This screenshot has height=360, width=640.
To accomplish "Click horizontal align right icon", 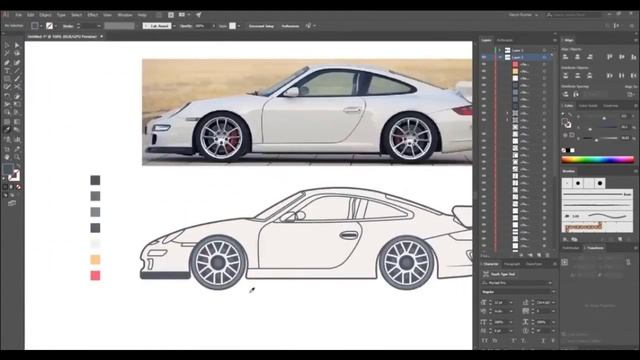I will [589, 57].
